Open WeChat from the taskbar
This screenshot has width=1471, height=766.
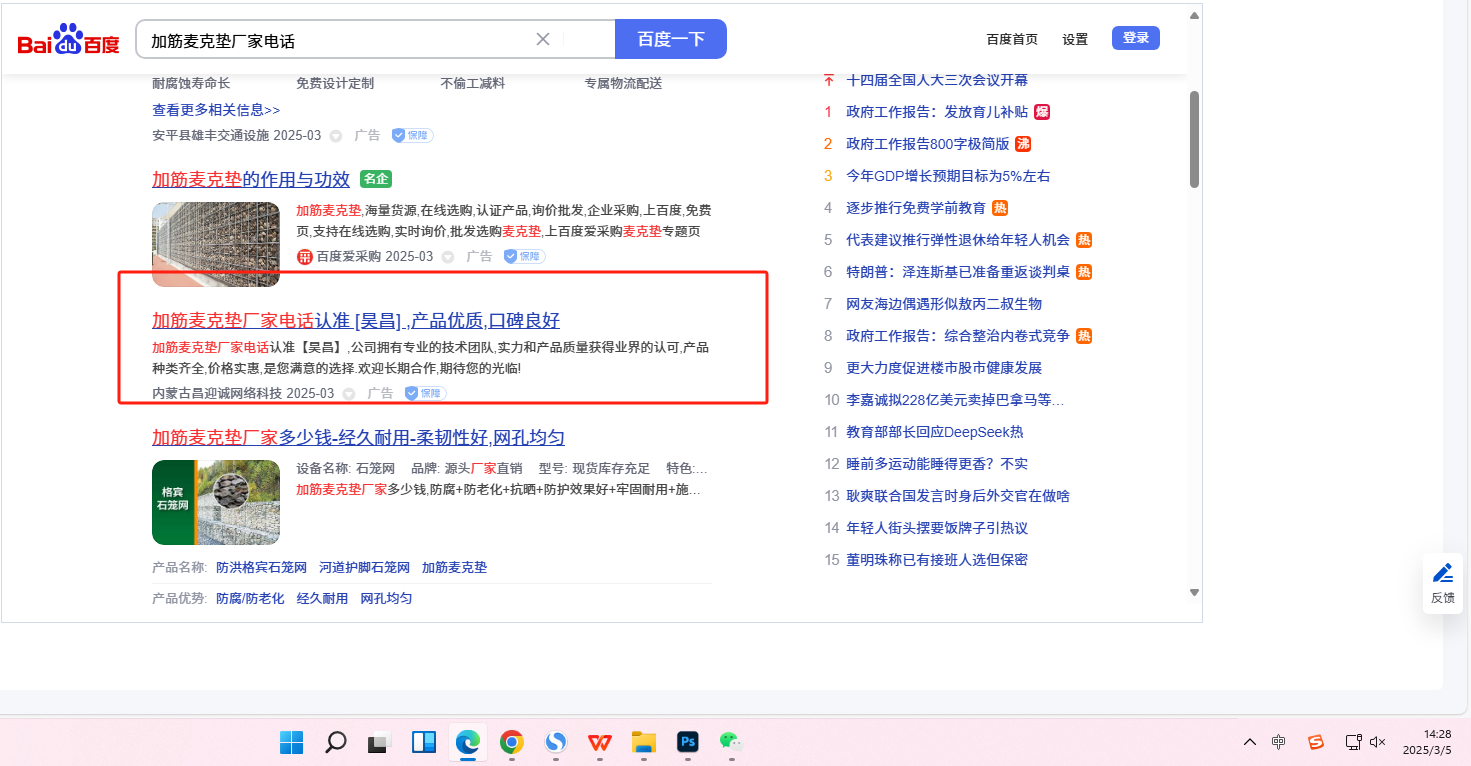click(731, 742)
